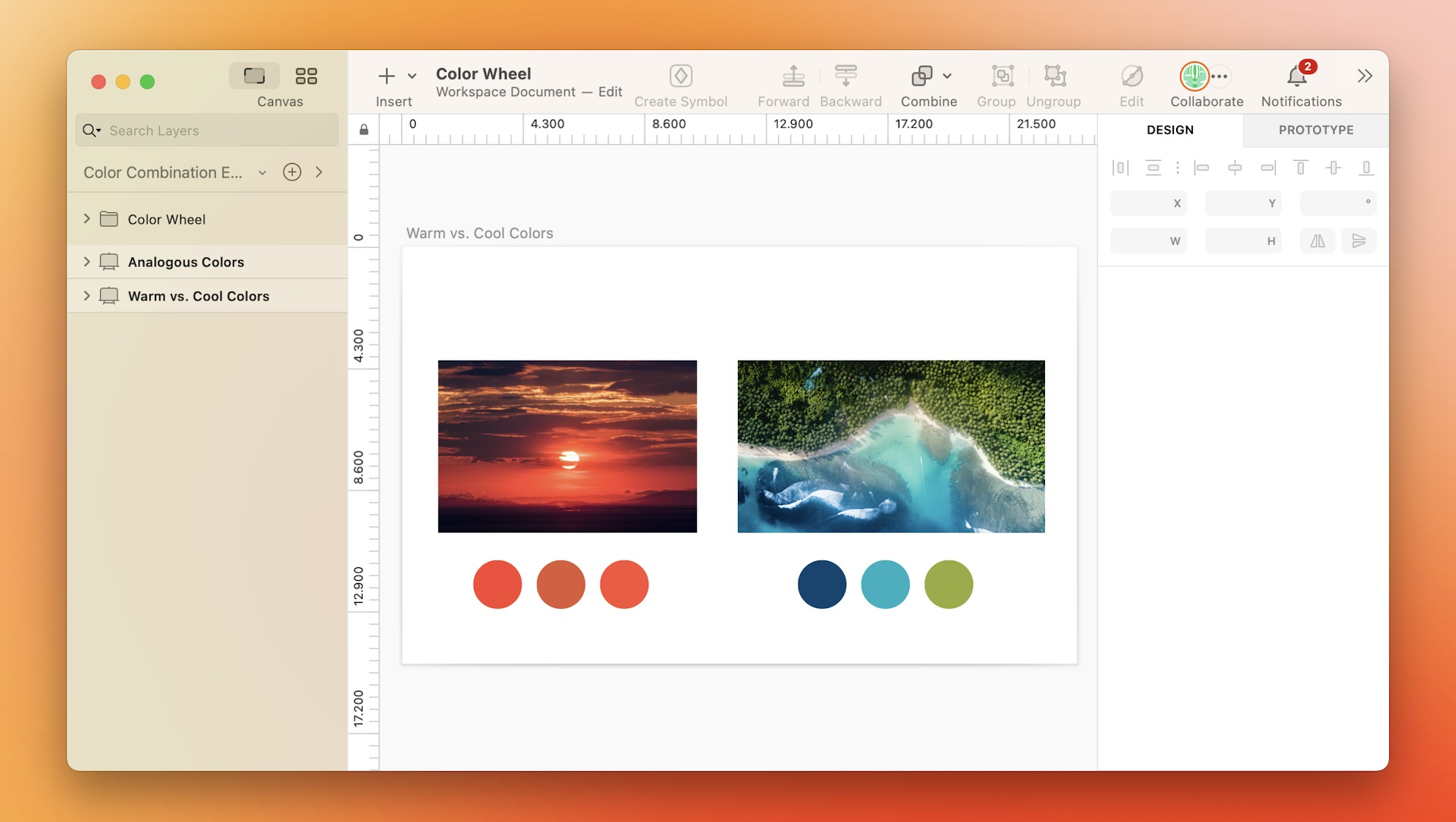This screenshot has height=822, width=1456.
Task: Click the Create Symbol icon
Action: coord(681,76)
